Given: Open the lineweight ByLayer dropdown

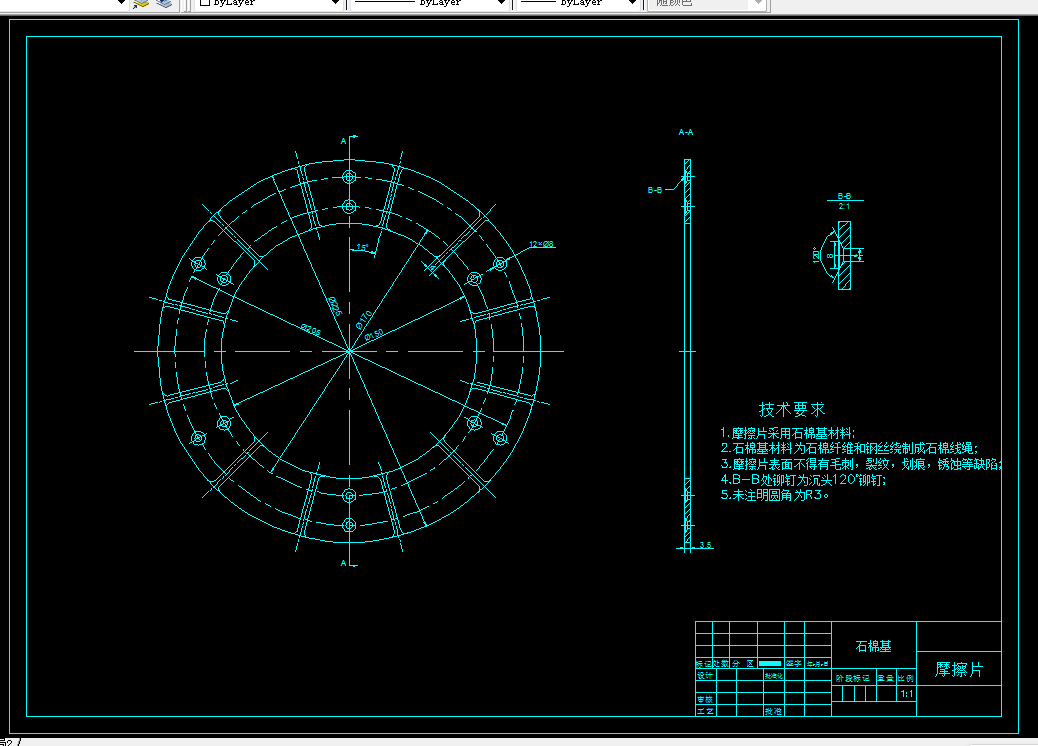Looking at the screenshot, I should click(579, 3).
